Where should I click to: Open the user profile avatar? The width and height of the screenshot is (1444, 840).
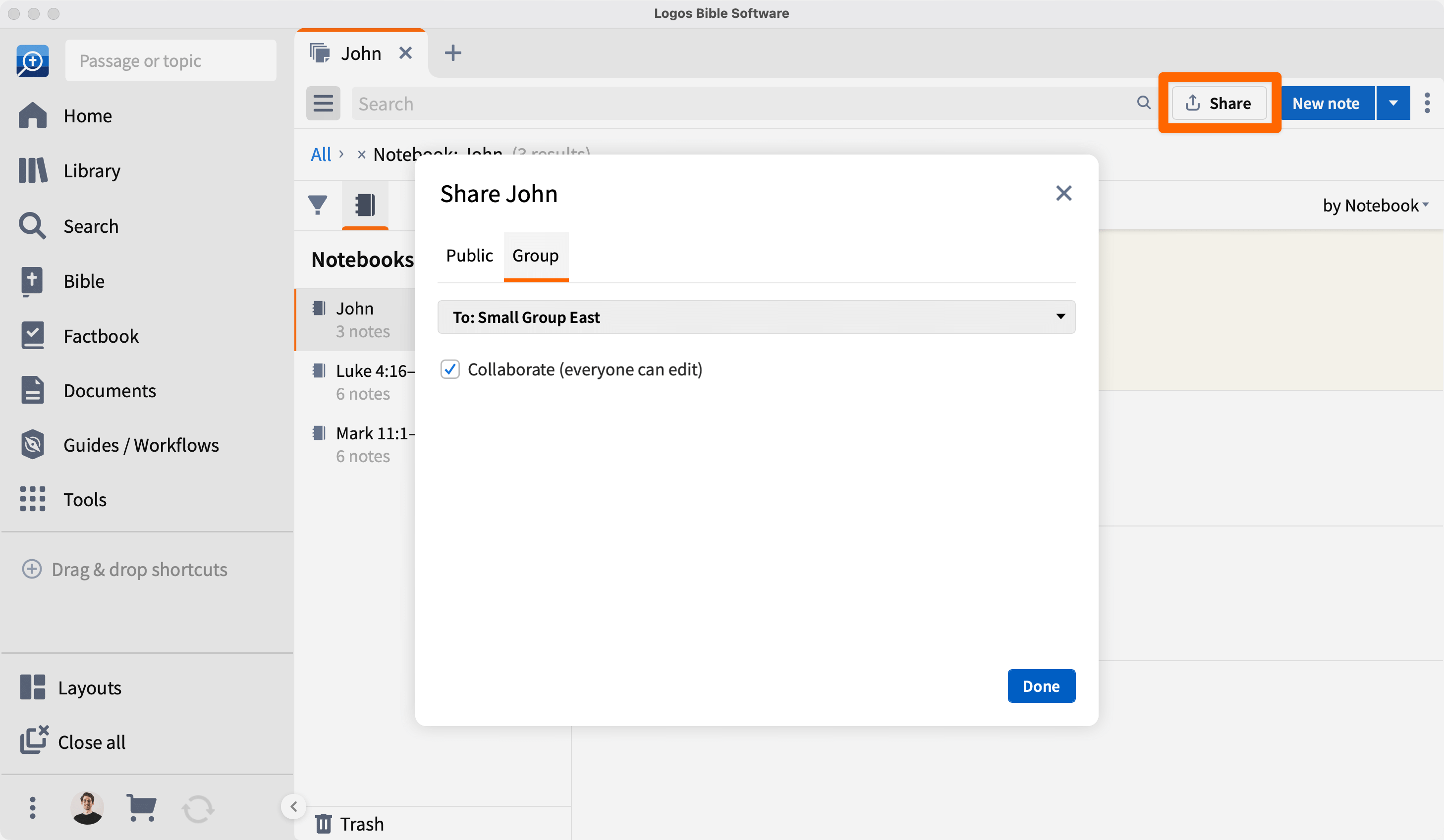(87, 808)
